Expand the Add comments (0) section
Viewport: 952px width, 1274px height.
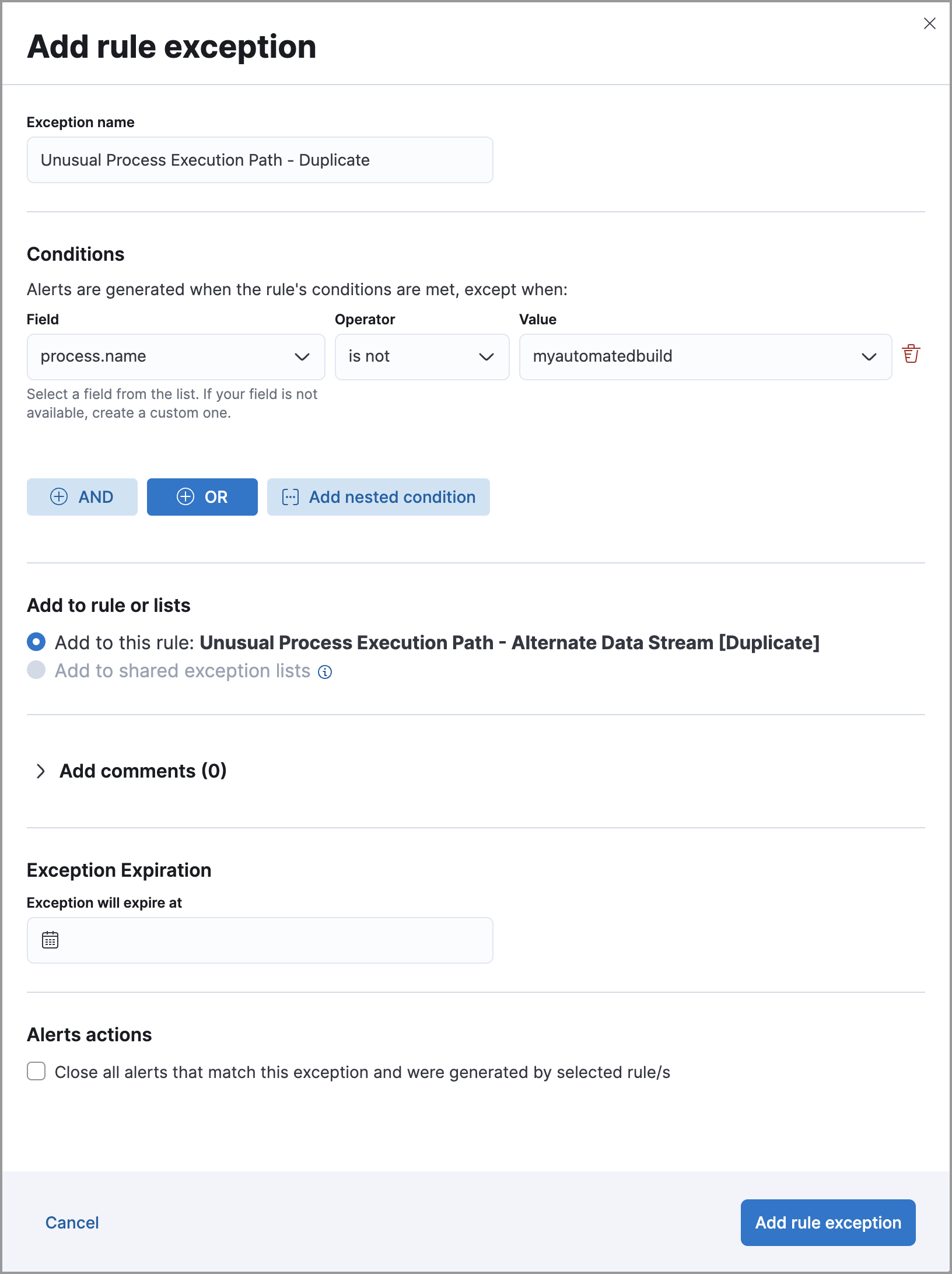[41, 771]
